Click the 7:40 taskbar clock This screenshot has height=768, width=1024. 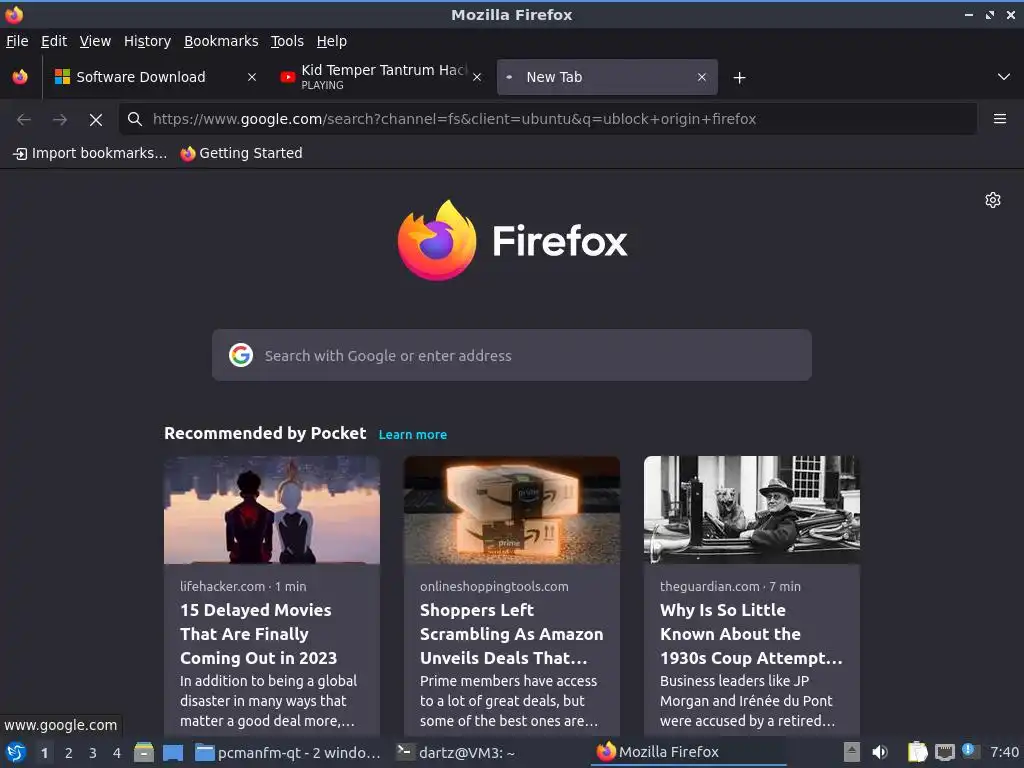pyautogui.click(x=1004, y=752)
